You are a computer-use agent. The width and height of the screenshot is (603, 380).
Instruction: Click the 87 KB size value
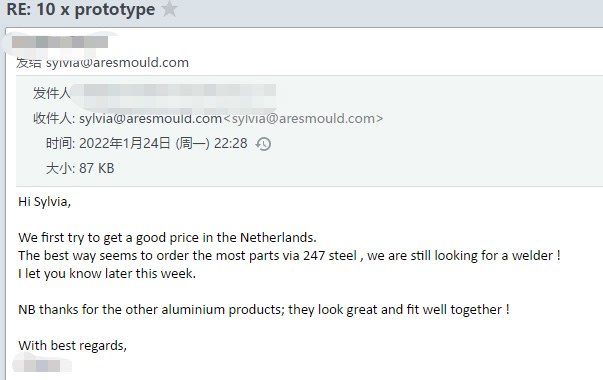pyautogui.click(x=97, y=168)
